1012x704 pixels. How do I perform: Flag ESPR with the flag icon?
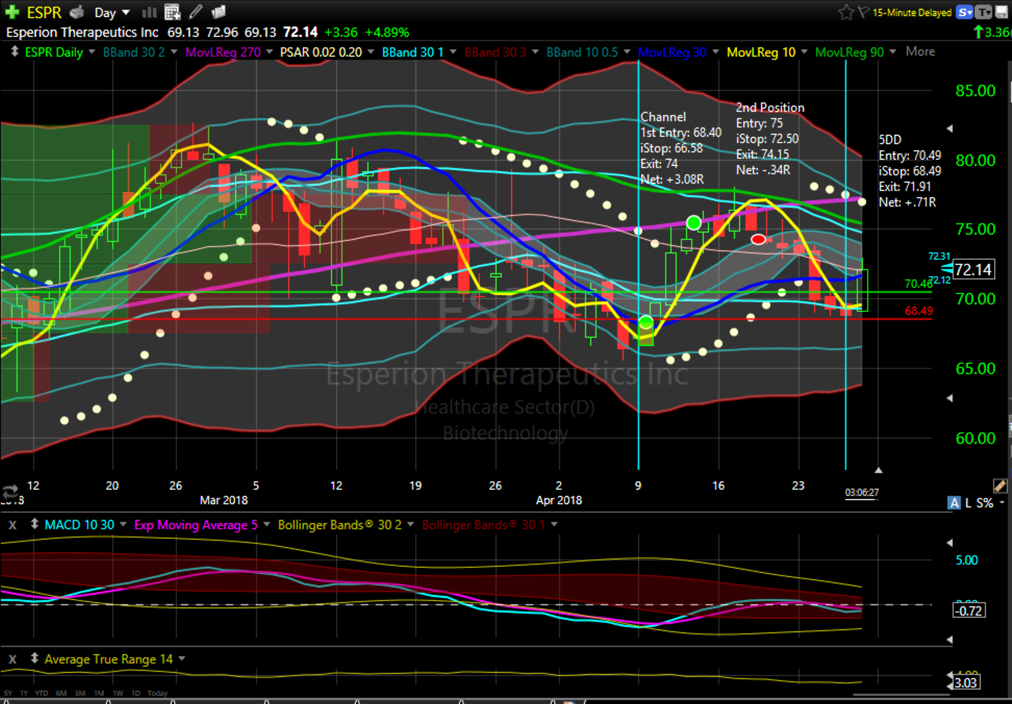[x=863, y=12]
